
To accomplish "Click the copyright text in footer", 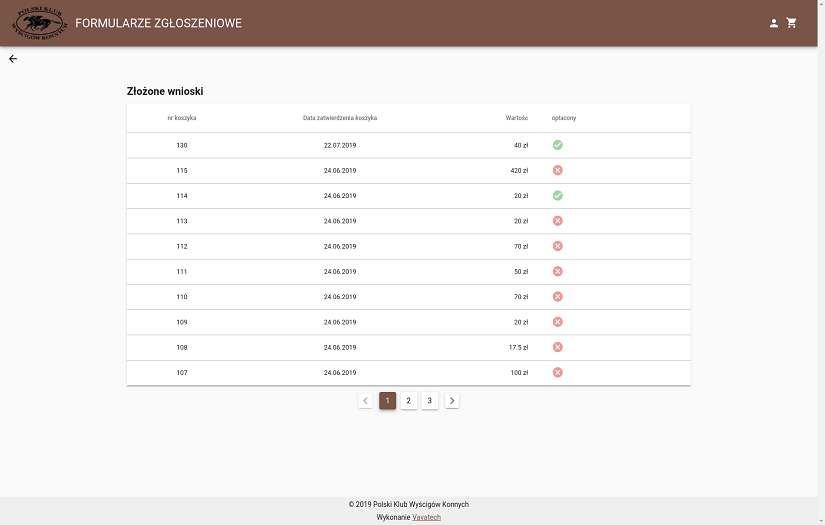I will pos(408,504).
